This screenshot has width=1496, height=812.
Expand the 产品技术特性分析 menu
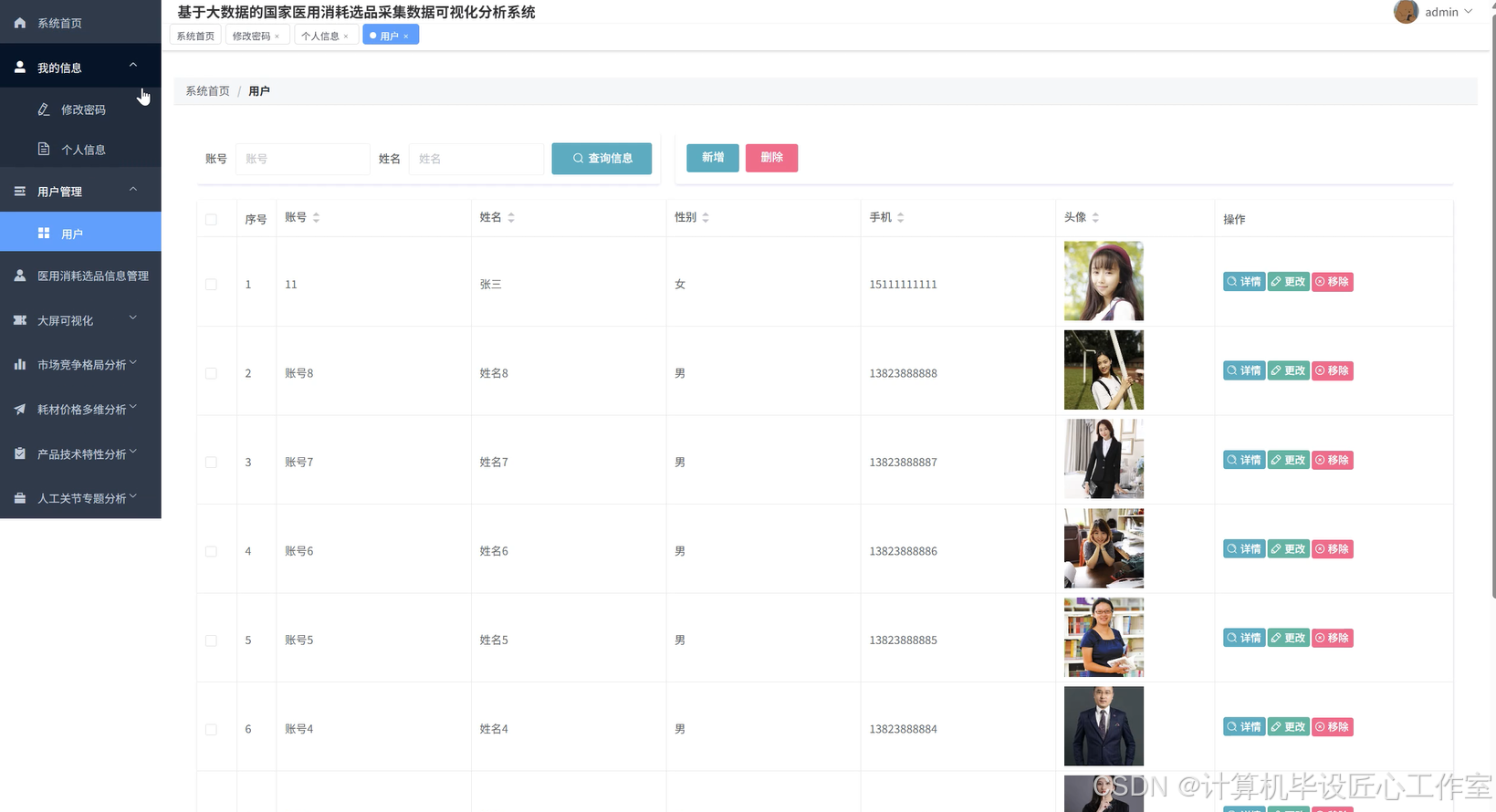pyautogui.click(x=133, y=452)
